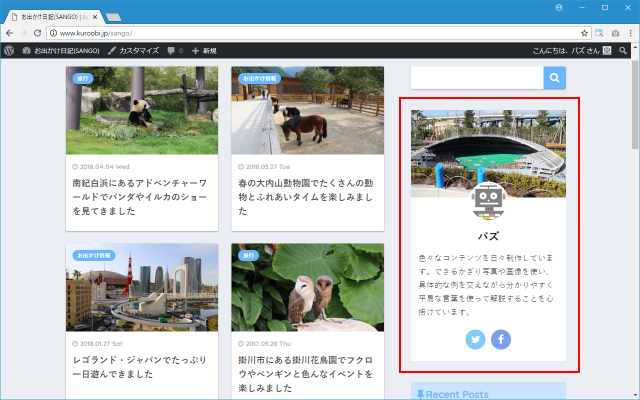Open 新規 (new) menu in admin bar
The height and width of the screenshot is (400, 640).
[203, 50]
